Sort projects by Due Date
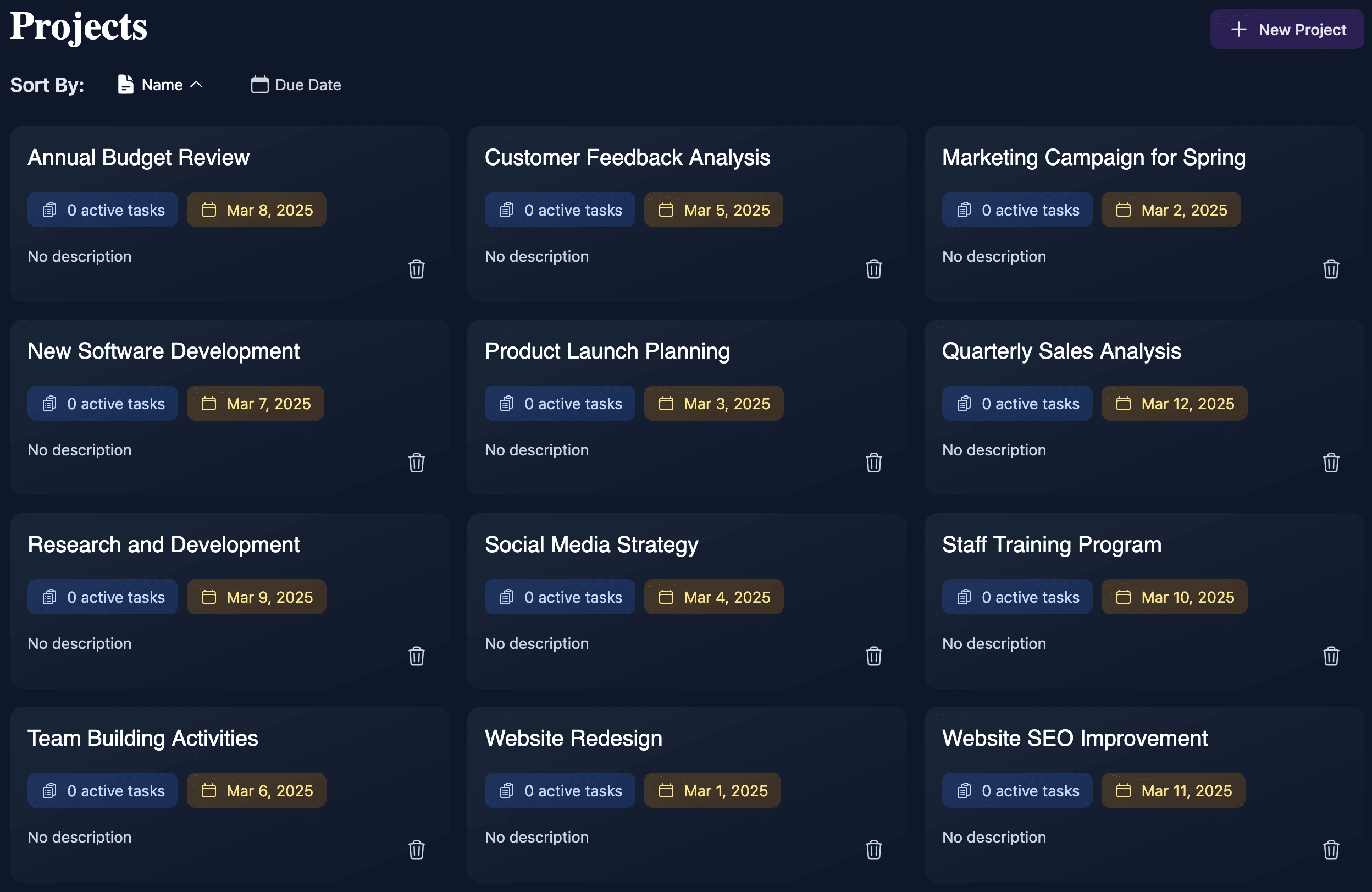The width and height of the screenshot is (1372, 892). 296,85
